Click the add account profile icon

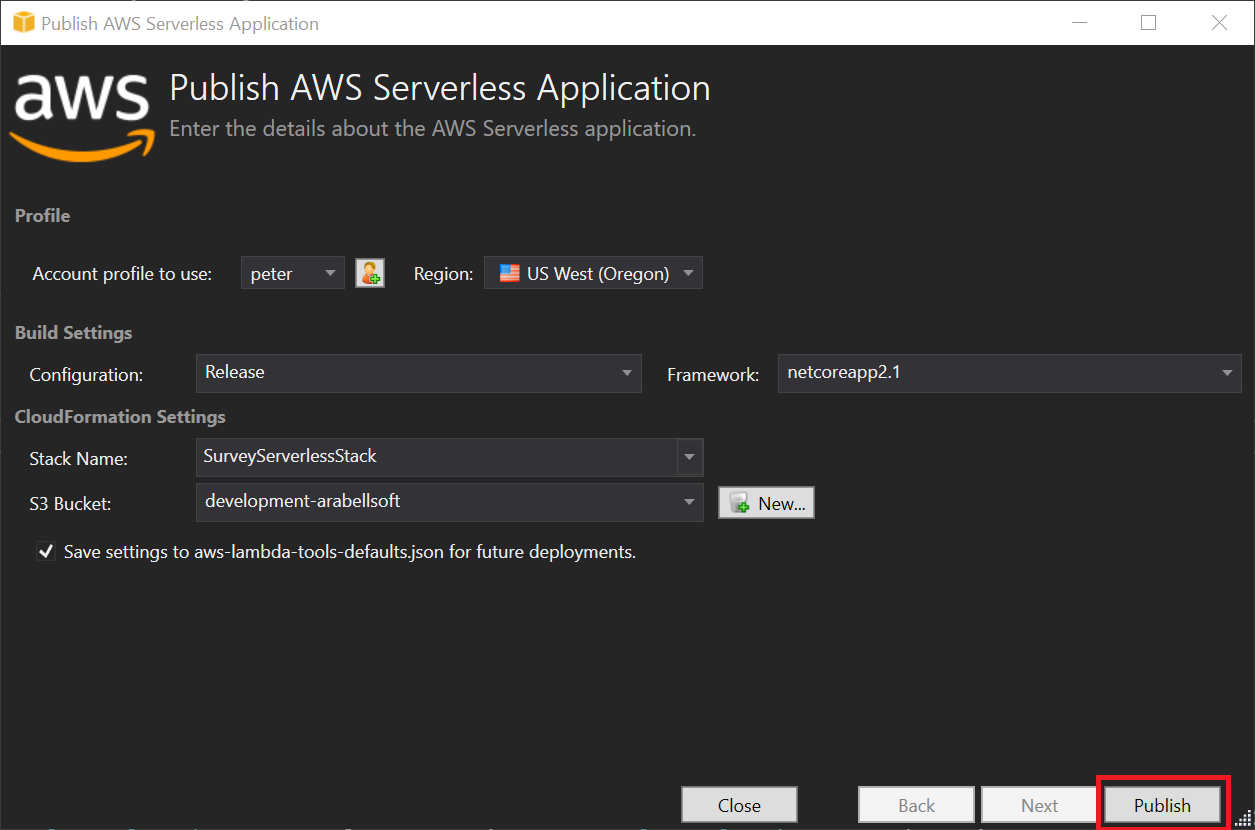(x=370, y=273)
